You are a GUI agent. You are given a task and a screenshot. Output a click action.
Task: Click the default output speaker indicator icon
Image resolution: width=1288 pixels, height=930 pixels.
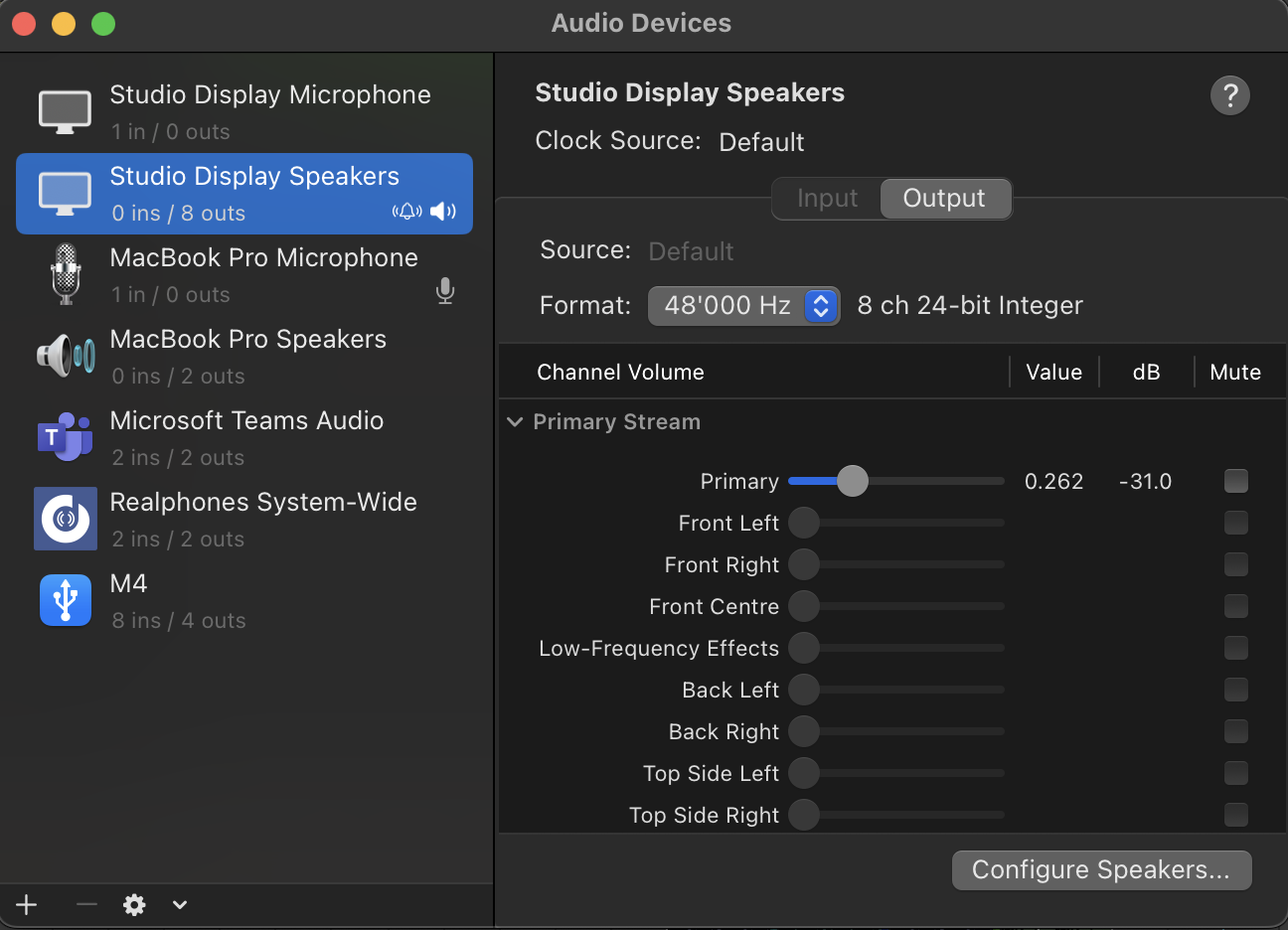(443, 211)
